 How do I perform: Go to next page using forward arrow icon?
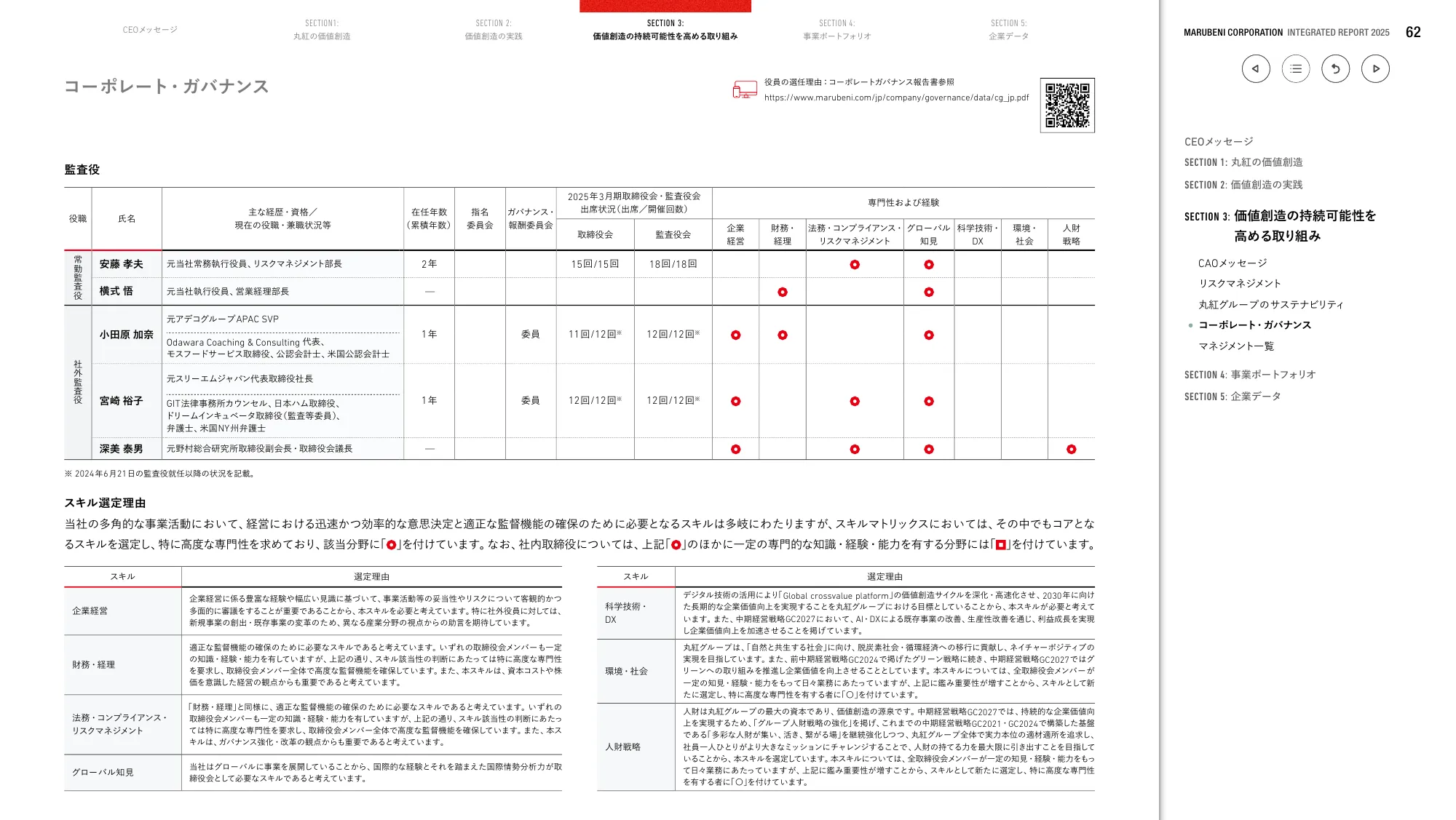1376,68
